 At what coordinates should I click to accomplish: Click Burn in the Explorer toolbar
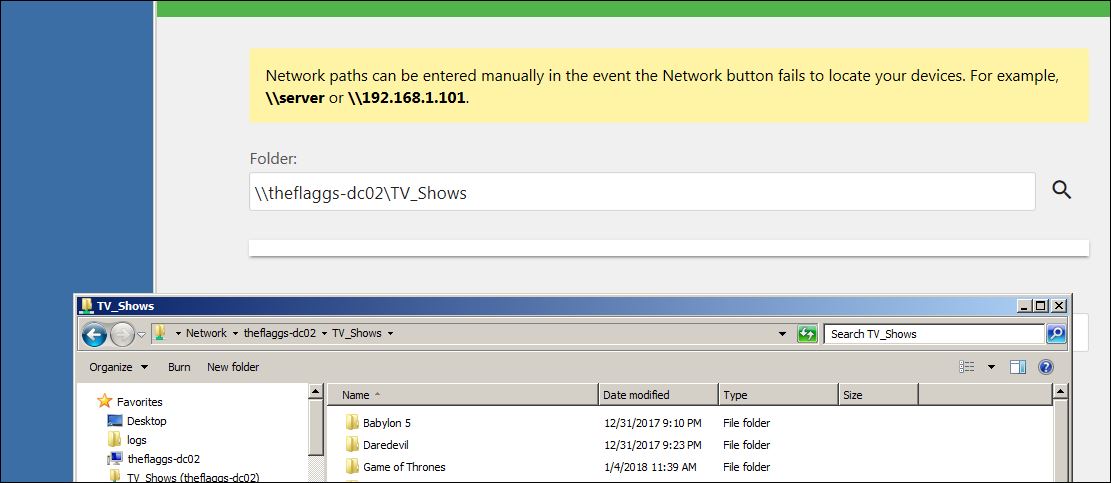click(179, 367)
